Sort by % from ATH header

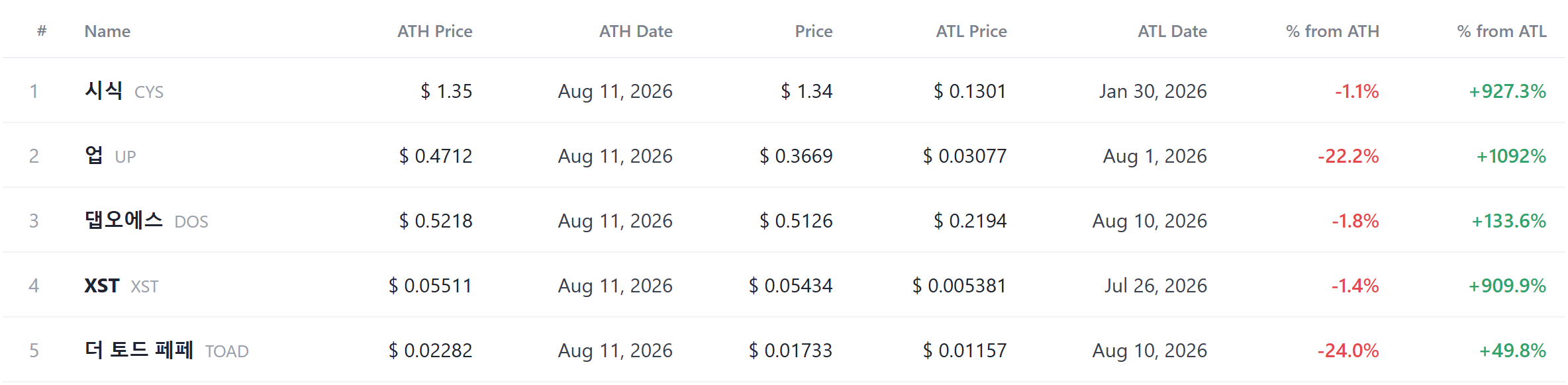tap(1332, 31)
